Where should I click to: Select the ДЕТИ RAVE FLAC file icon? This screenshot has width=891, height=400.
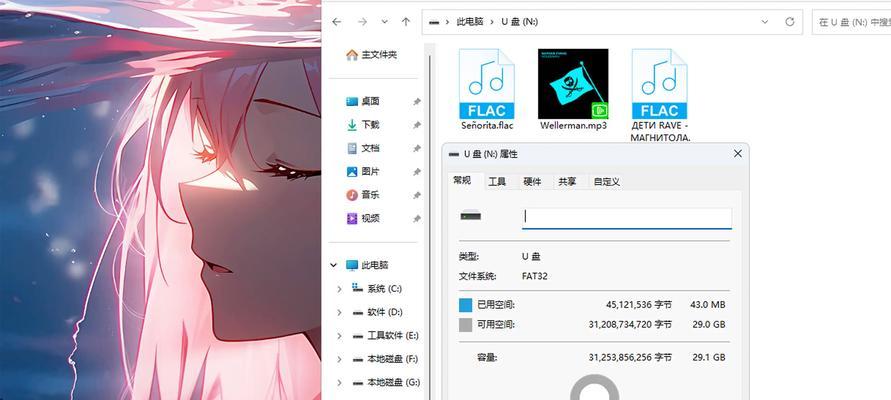point(659,84)
